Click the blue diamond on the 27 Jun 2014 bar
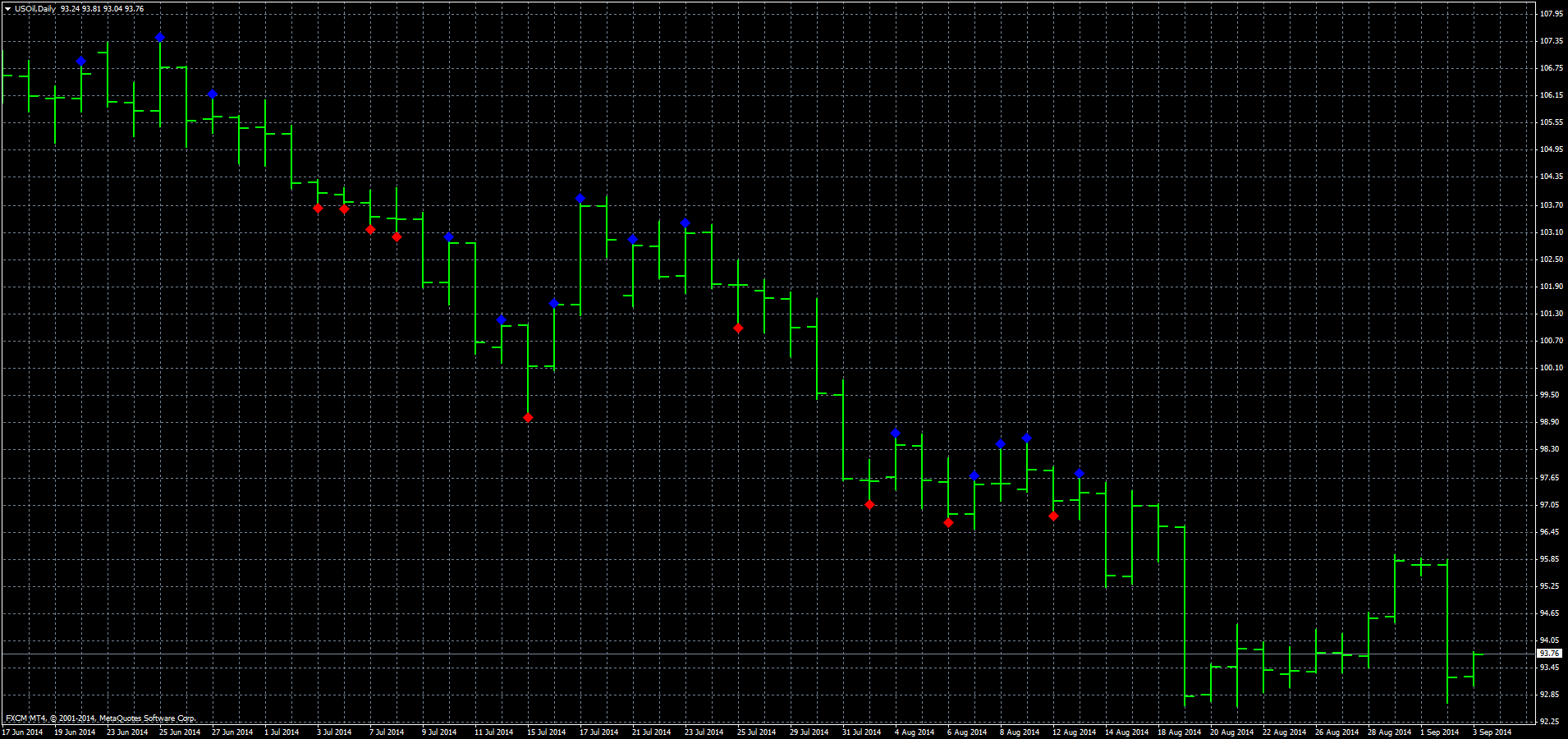Screen dimensions: 1568x739 coord(213,94)
